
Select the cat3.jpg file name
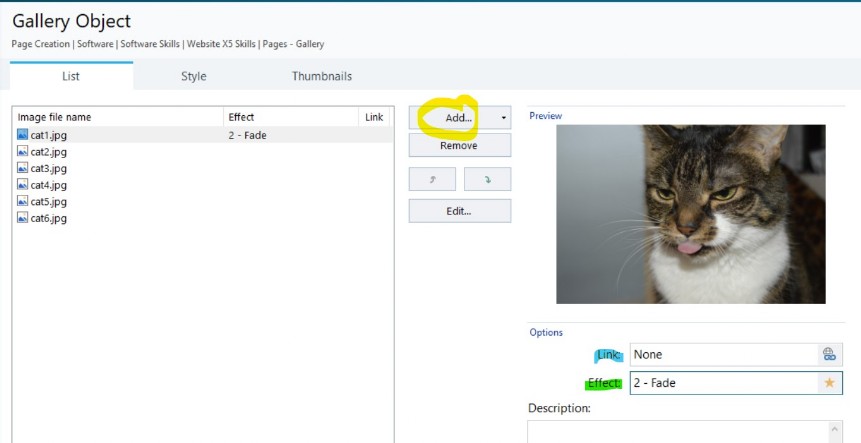[49, 168]
